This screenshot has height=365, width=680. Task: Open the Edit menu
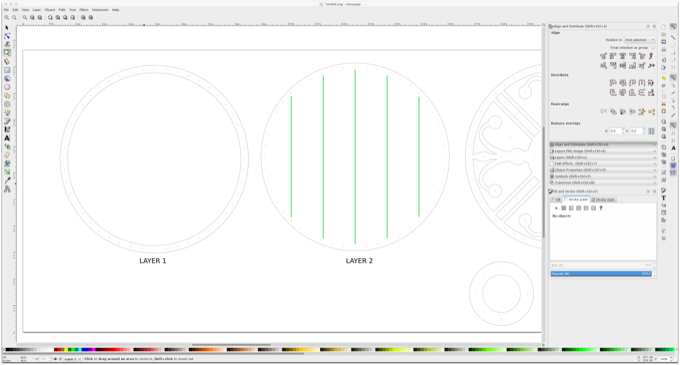tap(15, 10)
